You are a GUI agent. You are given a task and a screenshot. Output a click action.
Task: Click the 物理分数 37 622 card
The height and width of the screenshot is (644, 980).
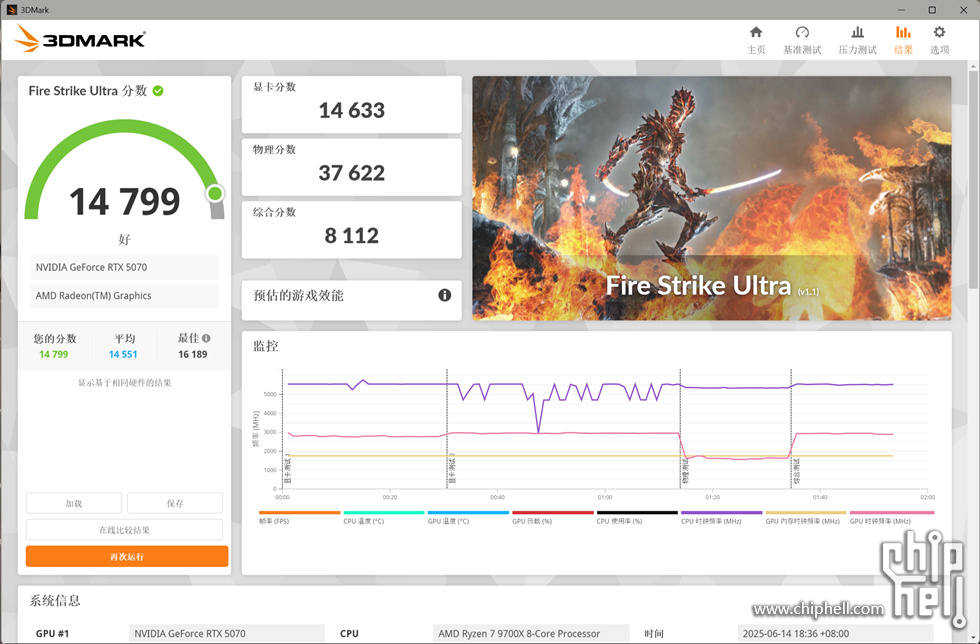tap(351, 167)
